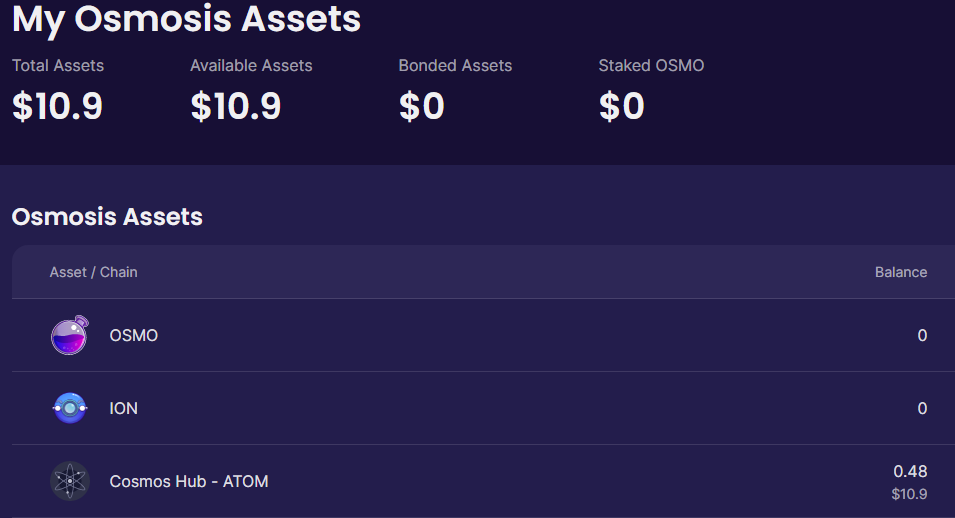955x518 pixels.
Task: Click the Cosmos Hub ATOM icon
Action: tap(69, 481)
